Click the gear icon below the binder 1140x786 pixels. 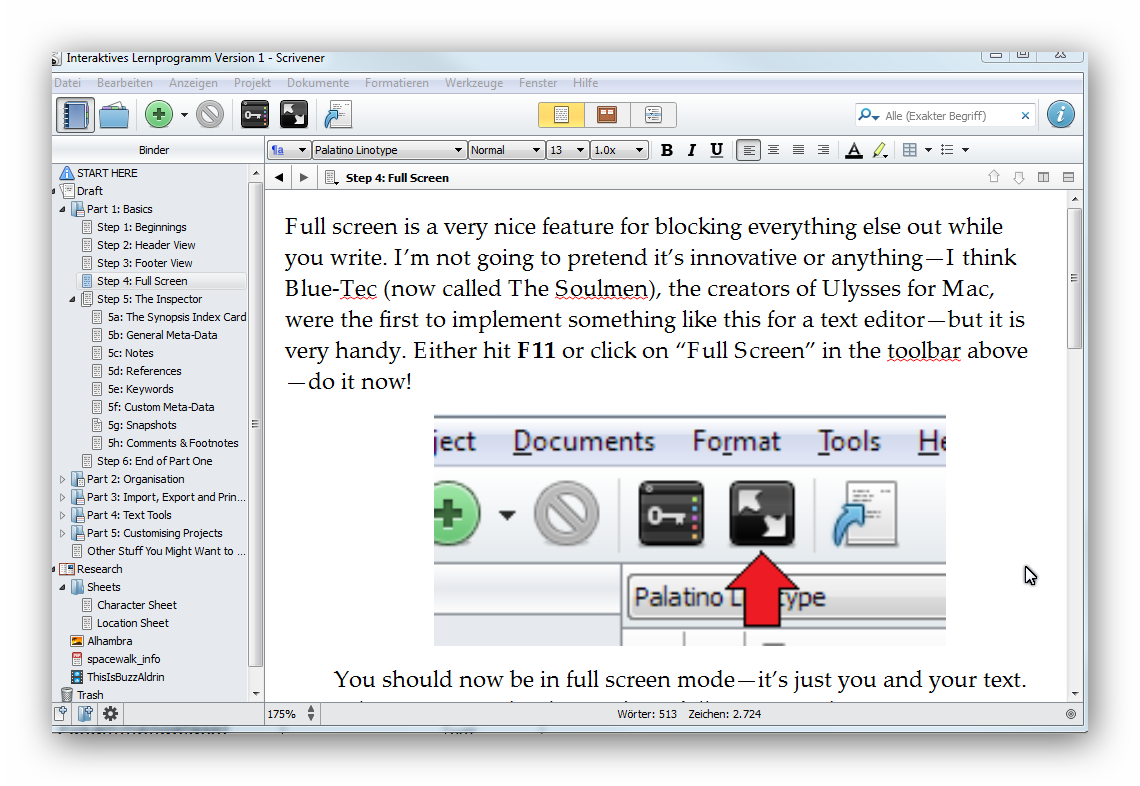click(110, 714)
